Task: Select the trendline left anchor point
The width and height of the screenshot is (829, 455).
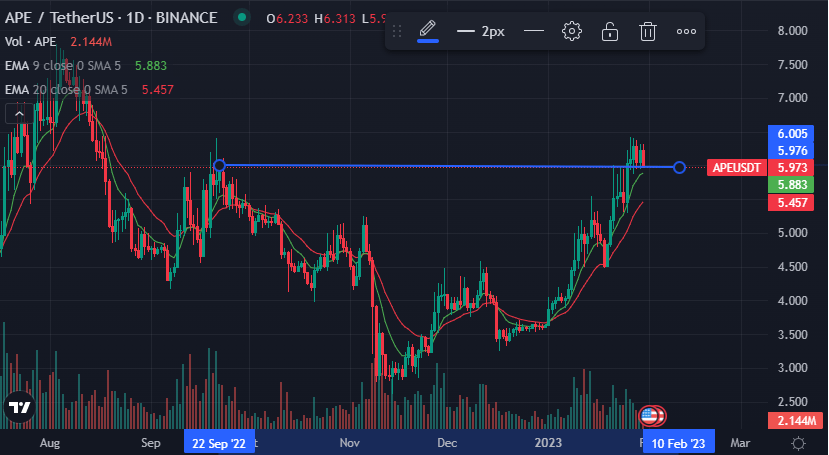Action: click(x=219, y=166)
